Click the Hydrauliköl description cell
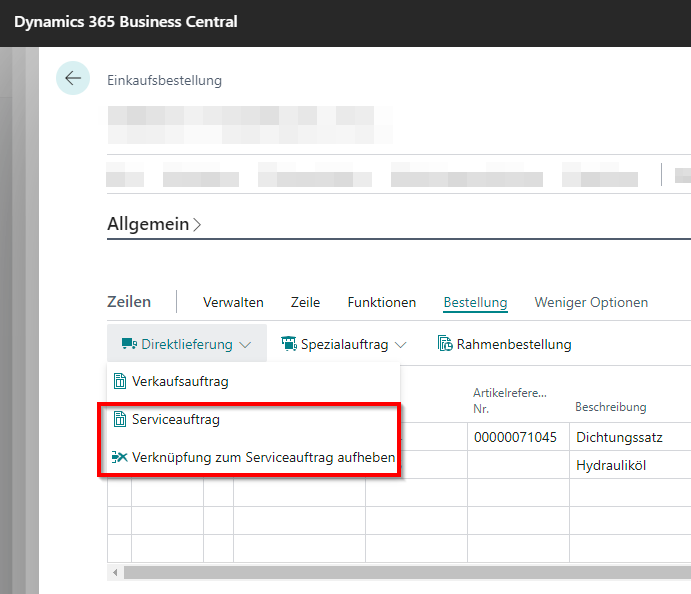Image resolution: width=691 pixels, height=594 pixels. pyautogui.click(x=630, y=465)
